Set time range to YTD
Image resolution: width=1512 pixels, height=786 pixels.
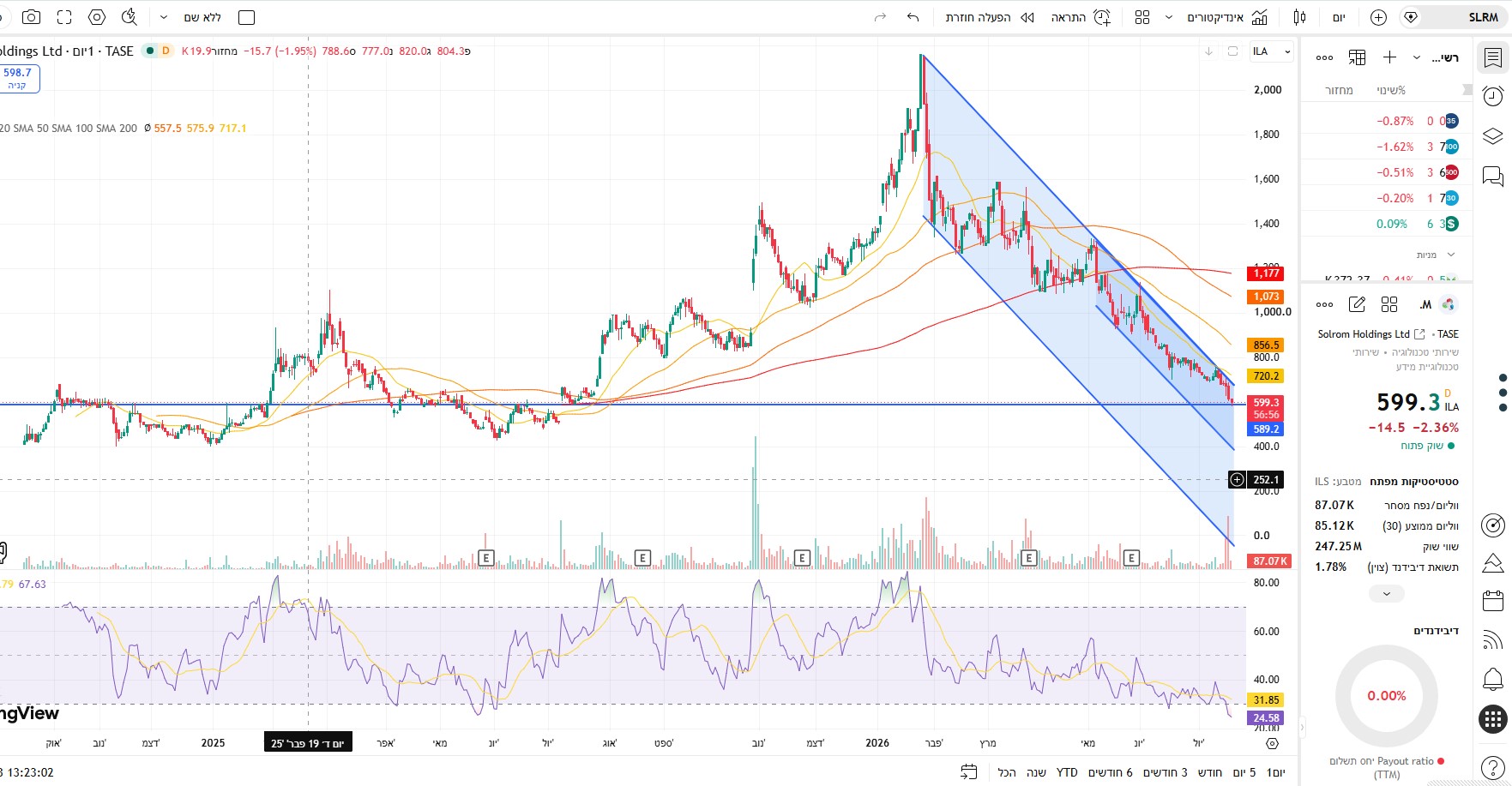tap(1067, 772)
